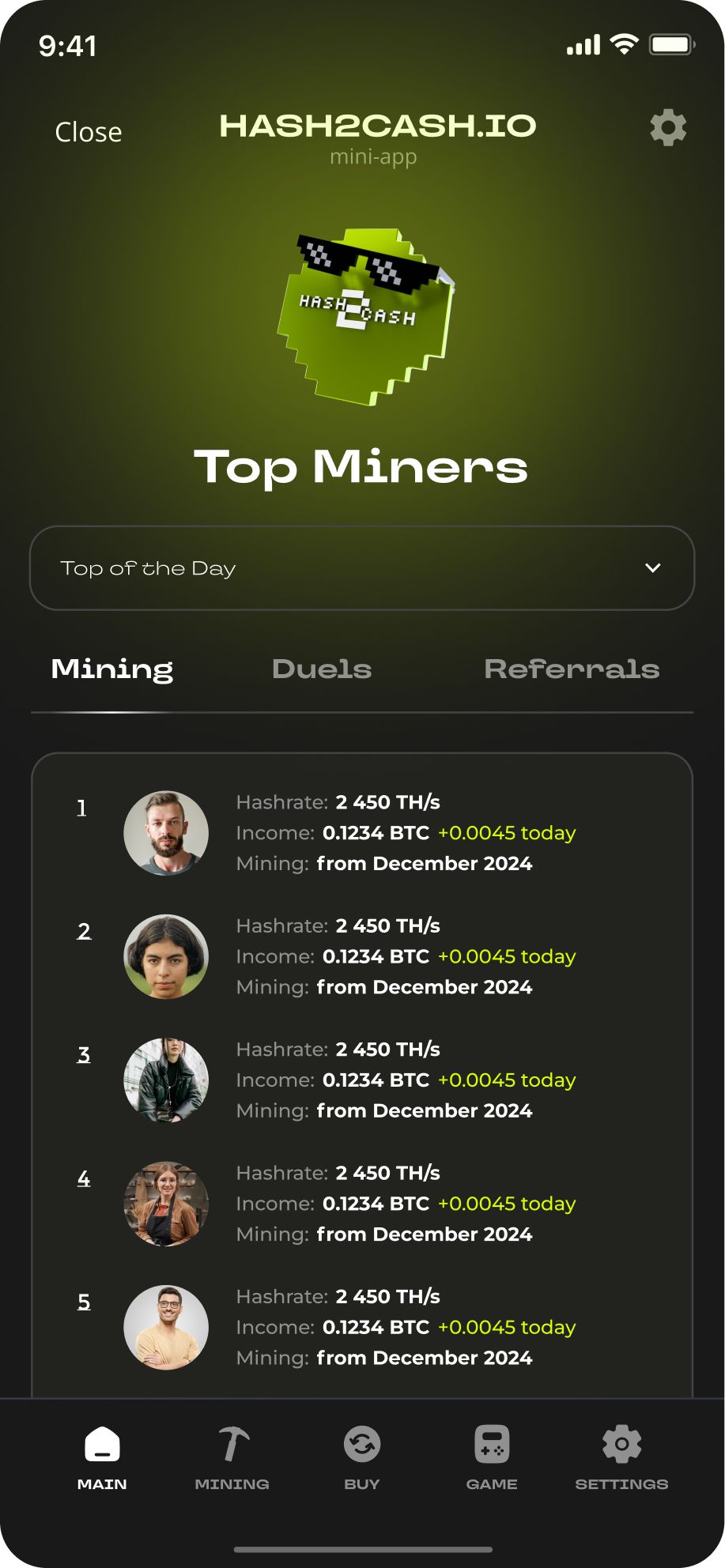Open settings via the top-right gear icon
725x1568 pixels.
pos(668,127)
